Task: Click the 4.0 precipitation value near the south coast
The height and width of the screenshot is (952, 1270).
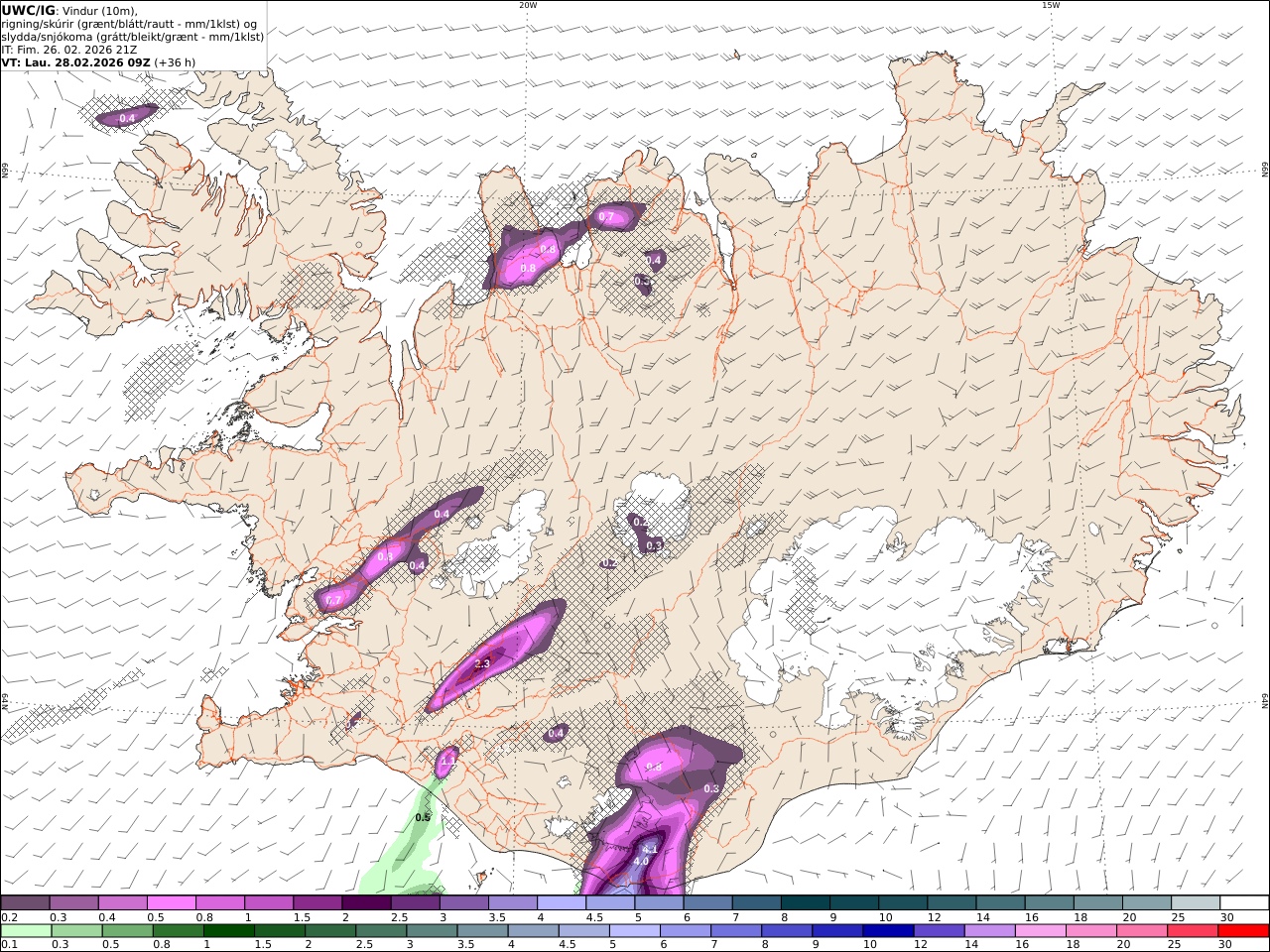Action: point(641,862)
